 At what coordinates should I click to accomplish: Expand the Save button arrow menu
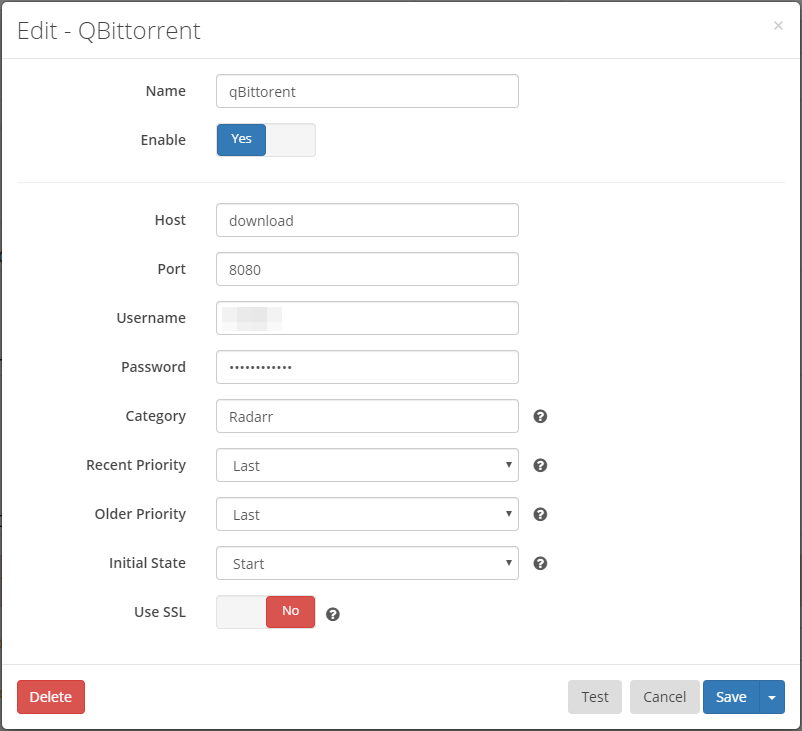click(772, 697)
